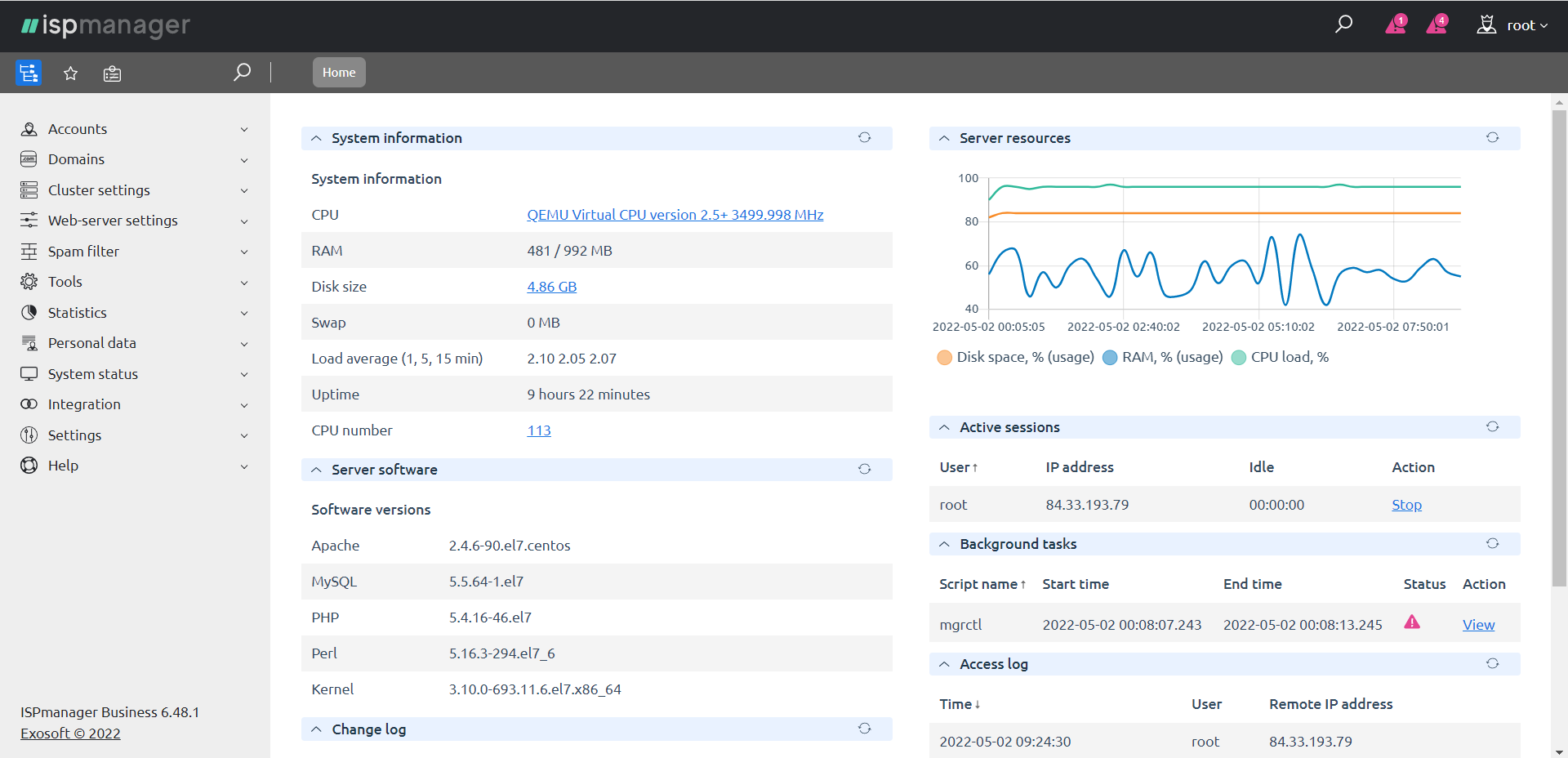Click Stop link for root session

point(1406,505)
